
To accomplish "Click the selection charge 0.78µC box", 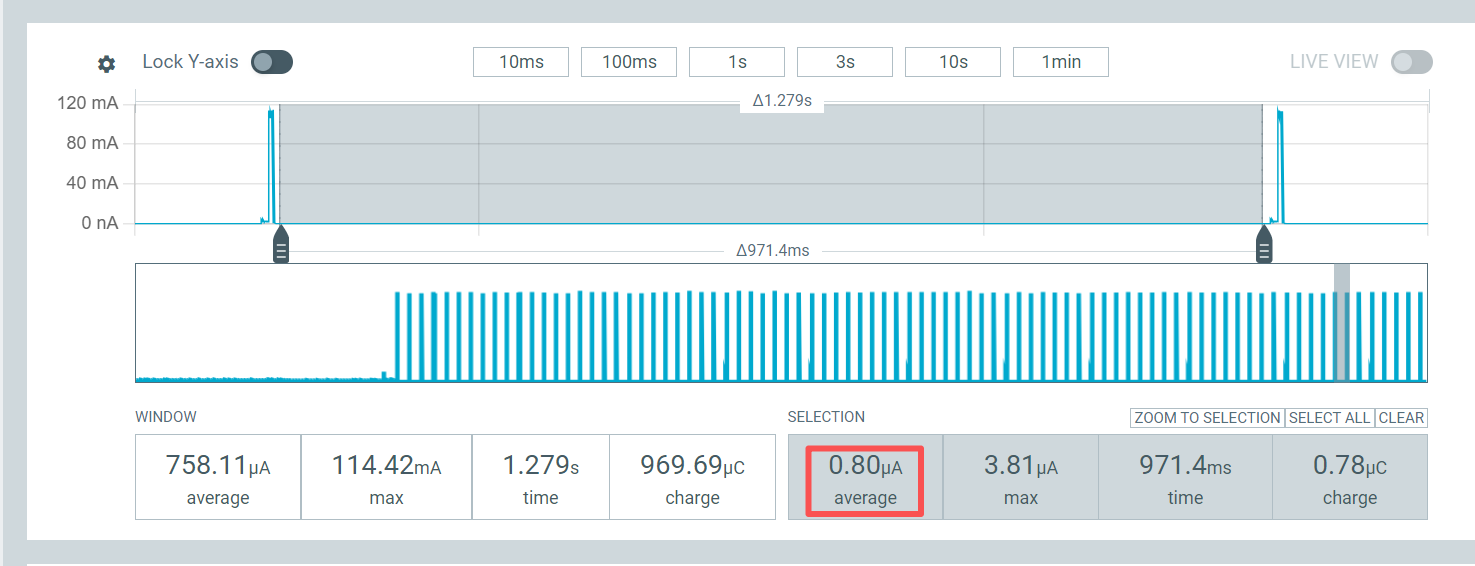I will [1349, 477].
